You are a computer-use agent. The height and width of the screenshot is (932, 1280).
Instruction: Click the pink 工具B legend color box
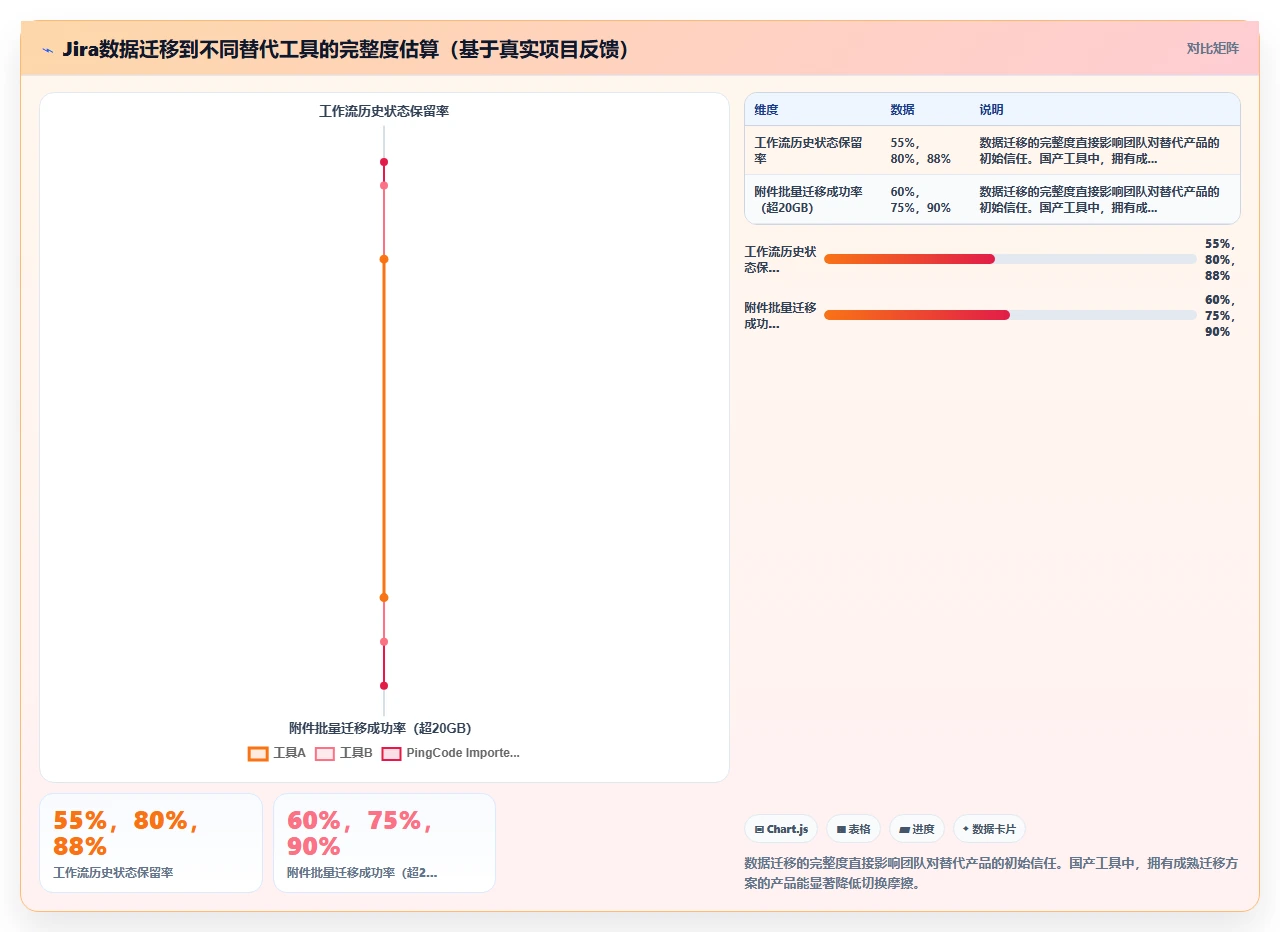(x=325, y=754)
